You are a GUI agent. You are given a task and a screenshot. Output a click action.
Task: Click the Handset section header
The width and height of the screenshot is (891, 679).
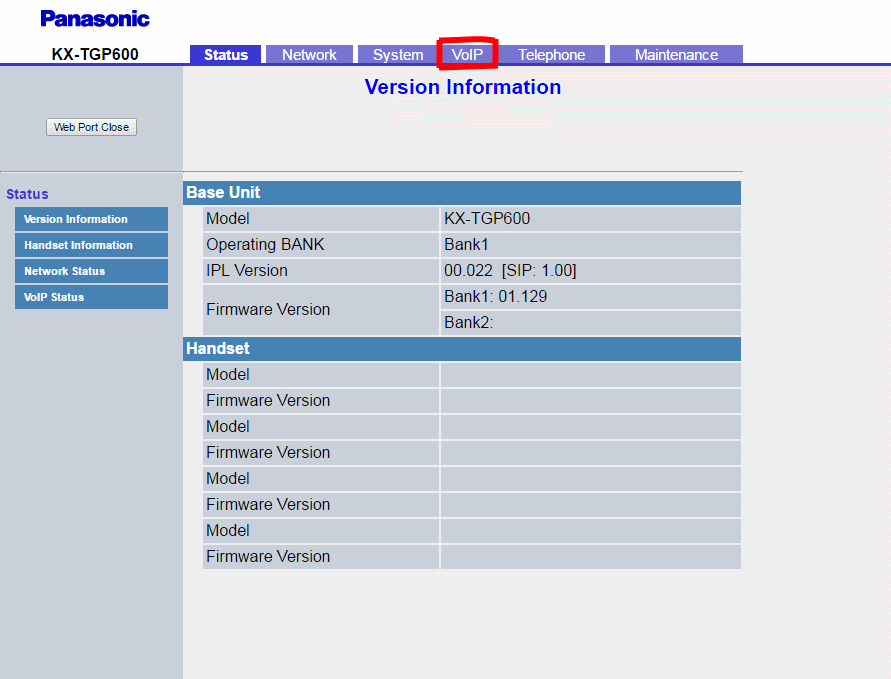click(x=462, y=348)
